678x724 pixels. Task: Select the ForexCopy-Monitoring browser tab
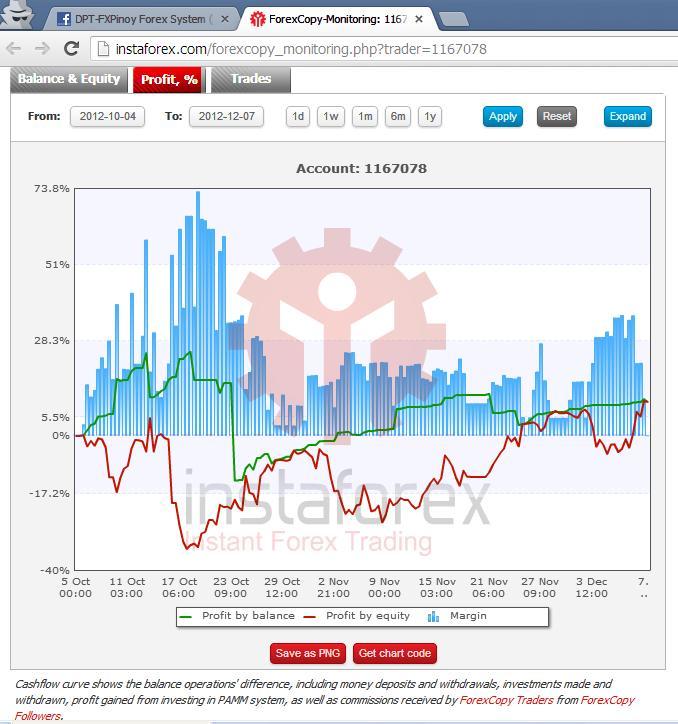337,19
